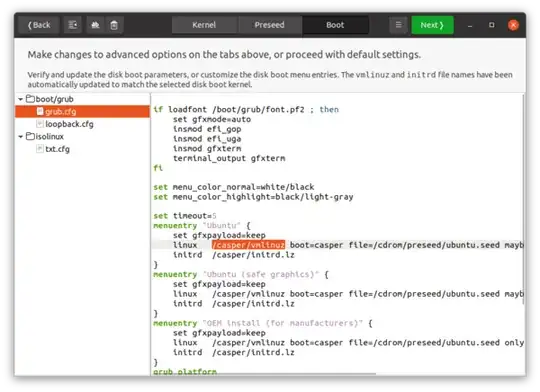This screenshot has width=540, height=392.
Task: Click the 'insmod gfxterm' line
Action: (x=207, y=148)
